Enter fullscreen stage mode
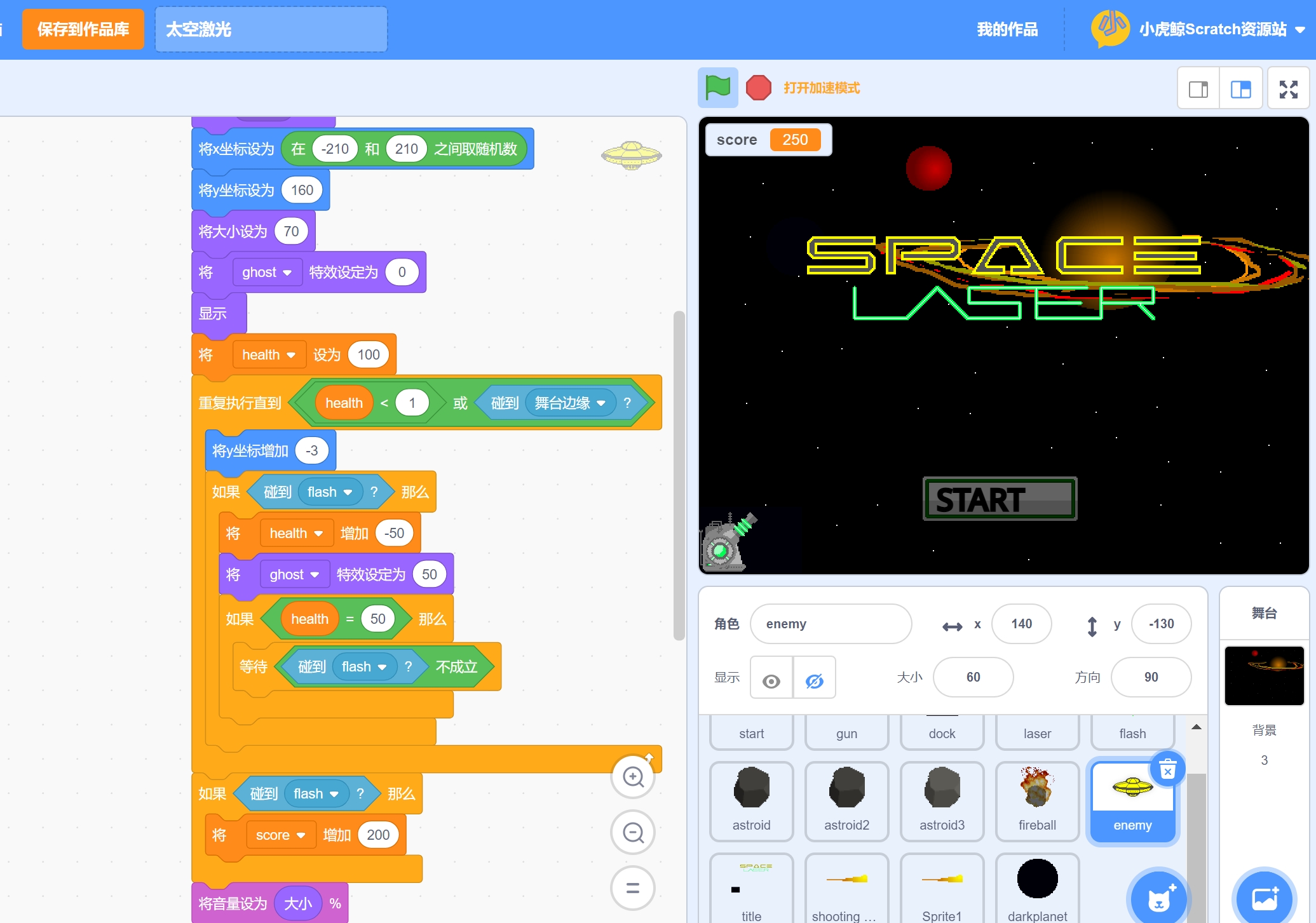This screenshot has height=923, width=1316. point(1288,89)
